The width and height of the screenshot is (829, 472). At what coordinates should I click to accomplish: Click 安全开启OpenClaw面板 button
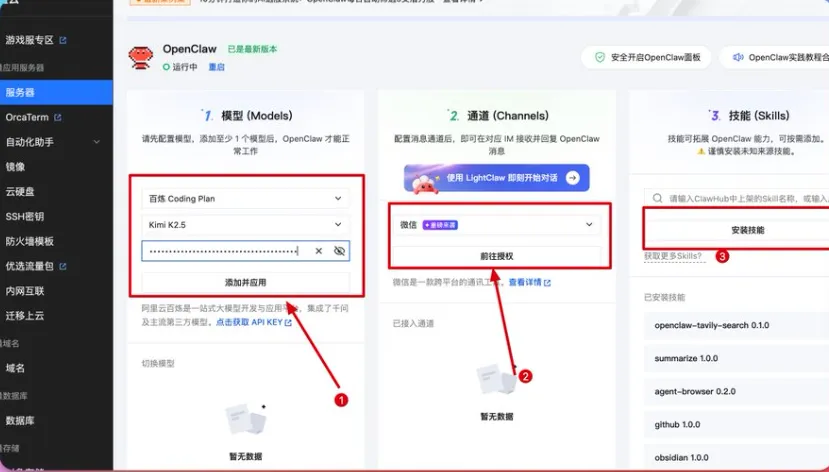point(646,57)
